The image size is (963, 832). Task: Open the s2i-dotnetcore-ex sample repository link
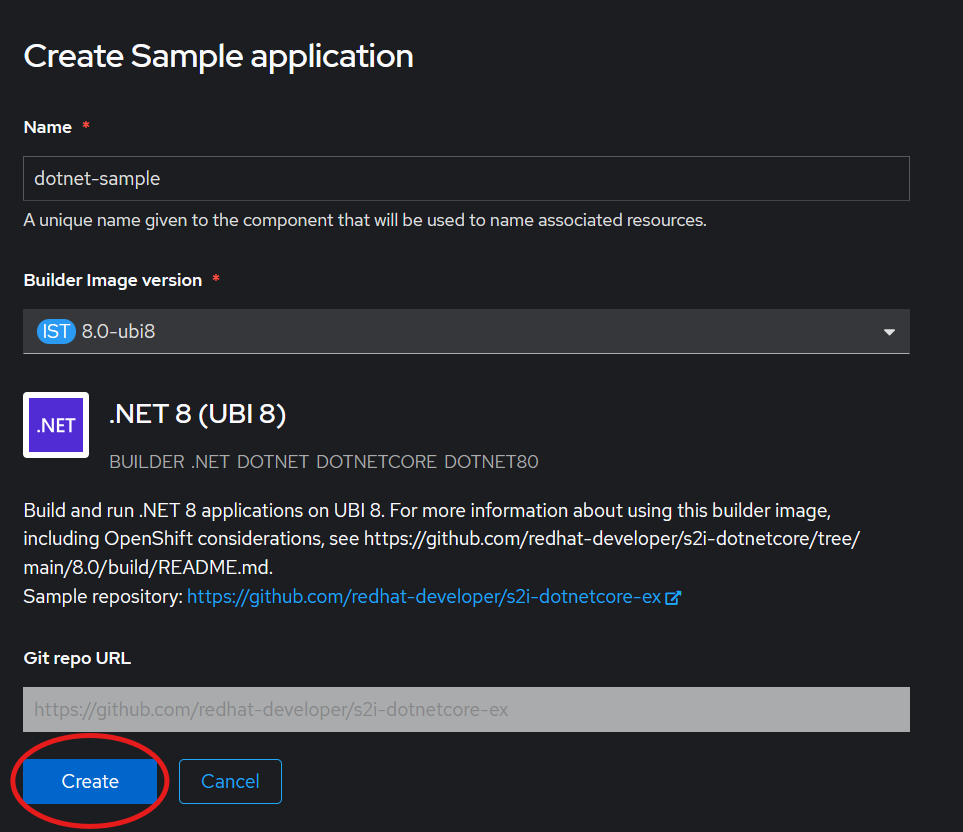pos(424,597)
